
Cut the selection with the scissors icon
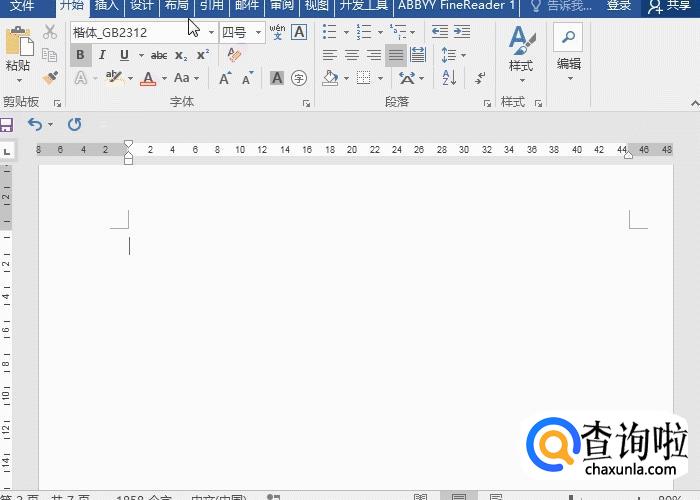click(x=50, y=32)
